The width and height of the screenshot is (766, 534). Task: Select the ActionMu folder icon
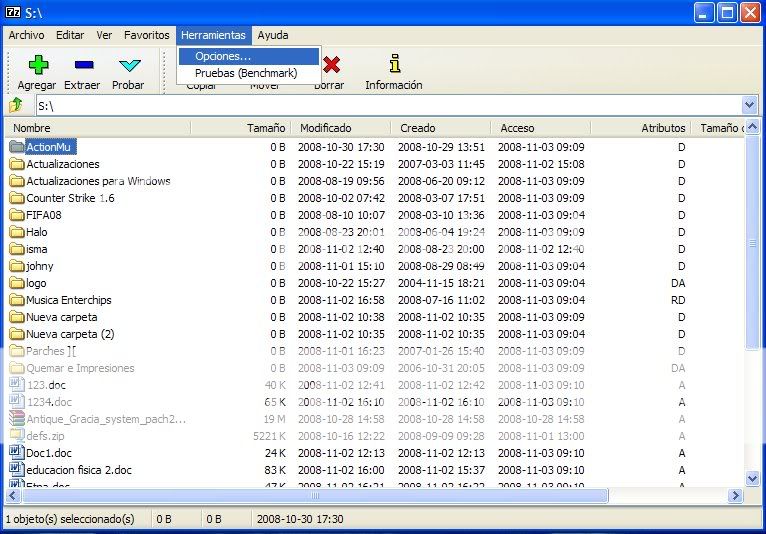pyautogui.click(x=17, y=147)
